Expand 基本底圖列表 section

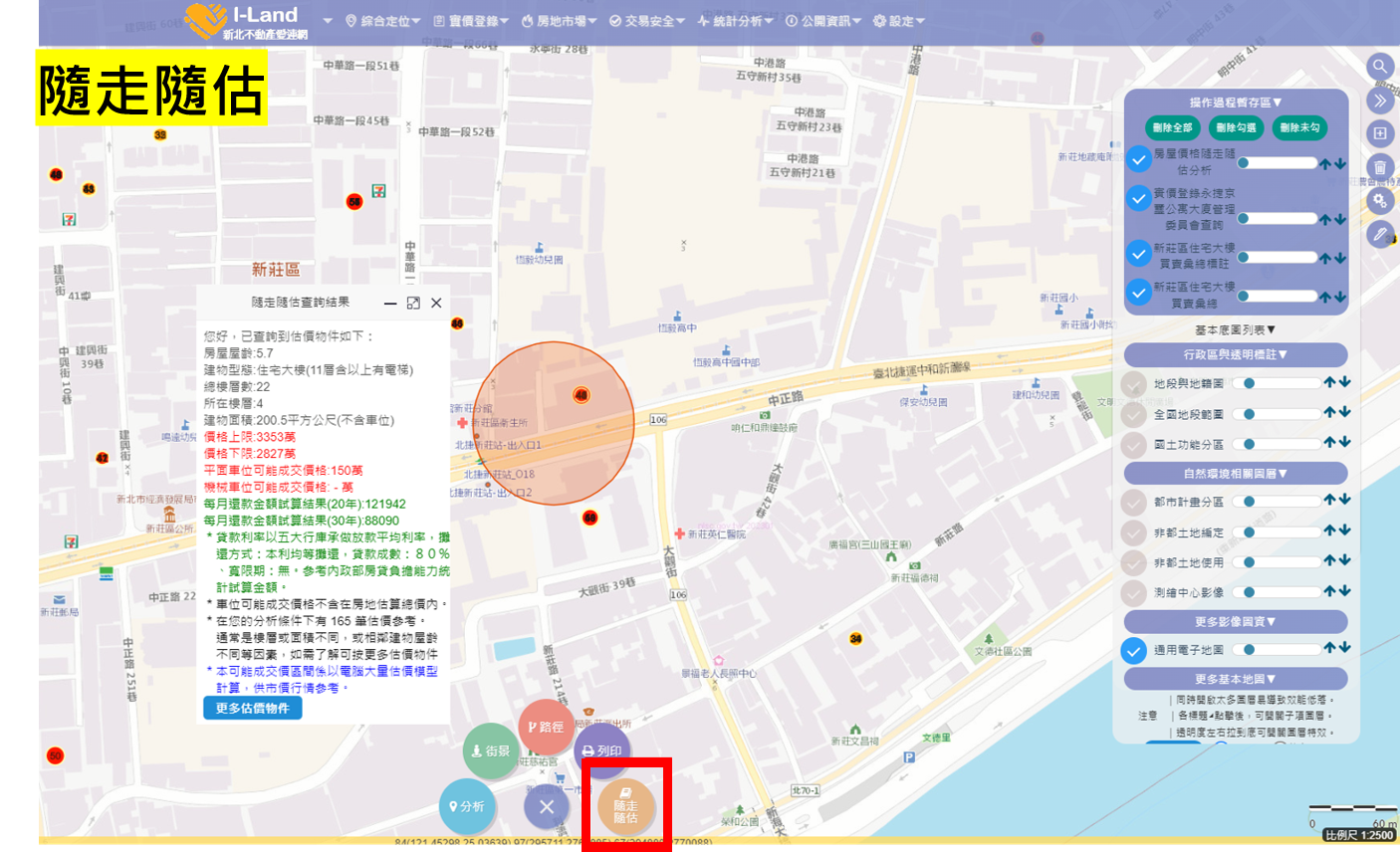tap(1235, 329)
